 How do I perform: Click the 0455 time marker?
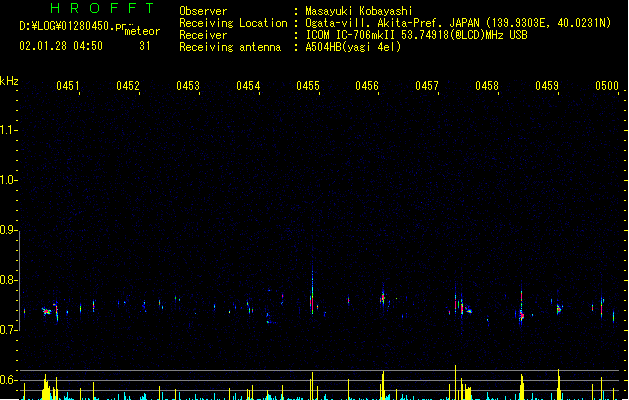click(x=308, y=85)
